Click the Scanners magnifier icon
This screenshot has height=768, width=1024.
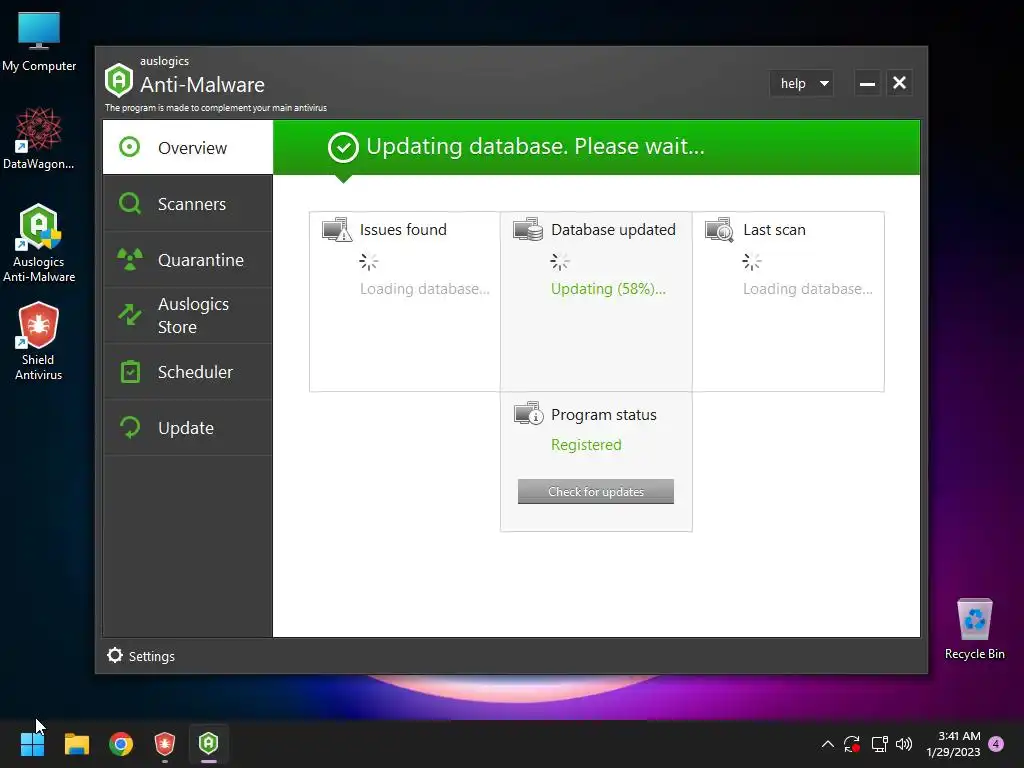[x=130, y=203]
